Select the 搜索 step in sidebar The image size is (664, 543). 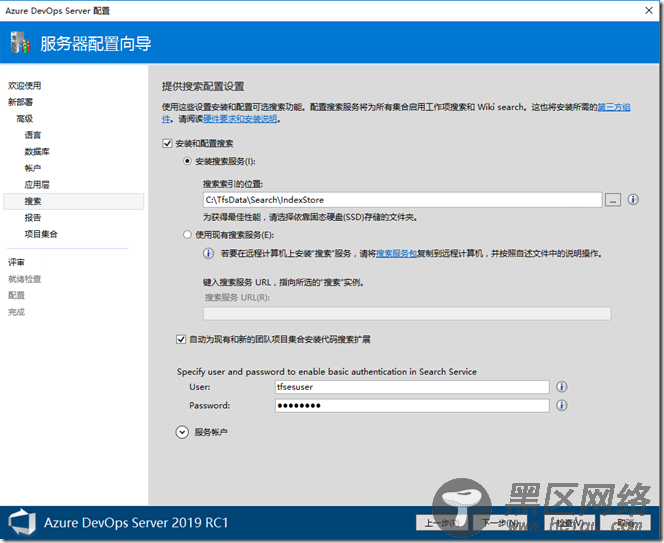[x=74, y=201]
